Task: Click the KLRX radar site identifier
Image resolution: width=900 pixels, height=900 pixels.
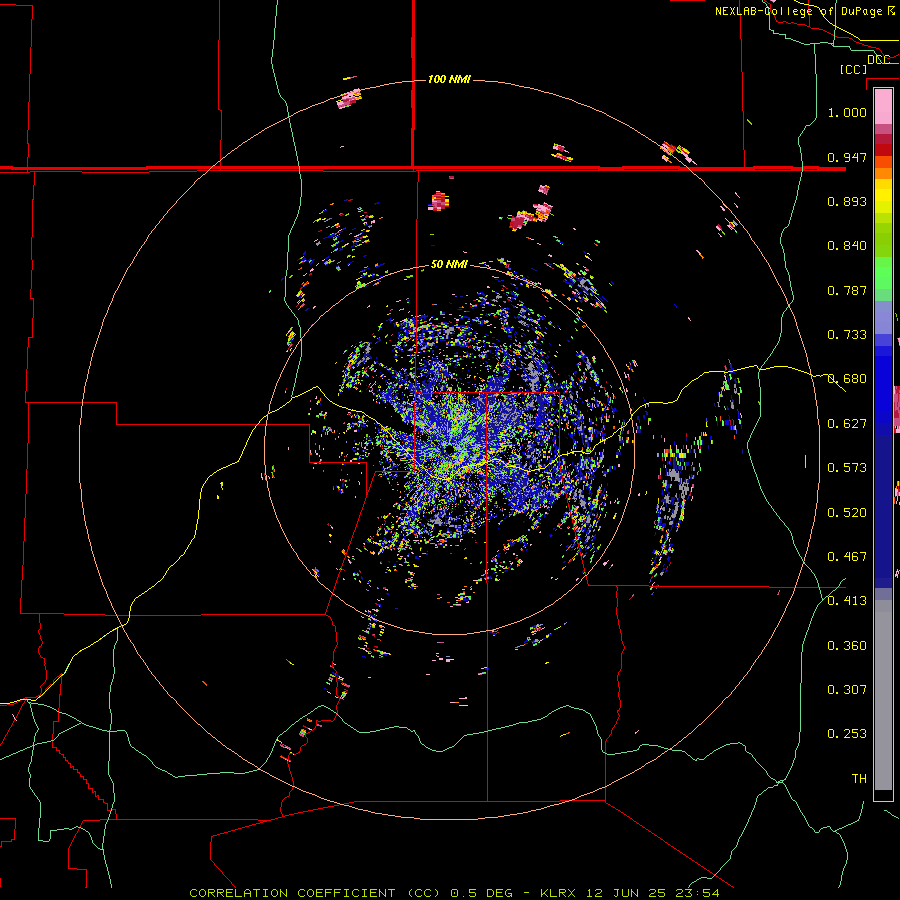Action: click(560, 893)
